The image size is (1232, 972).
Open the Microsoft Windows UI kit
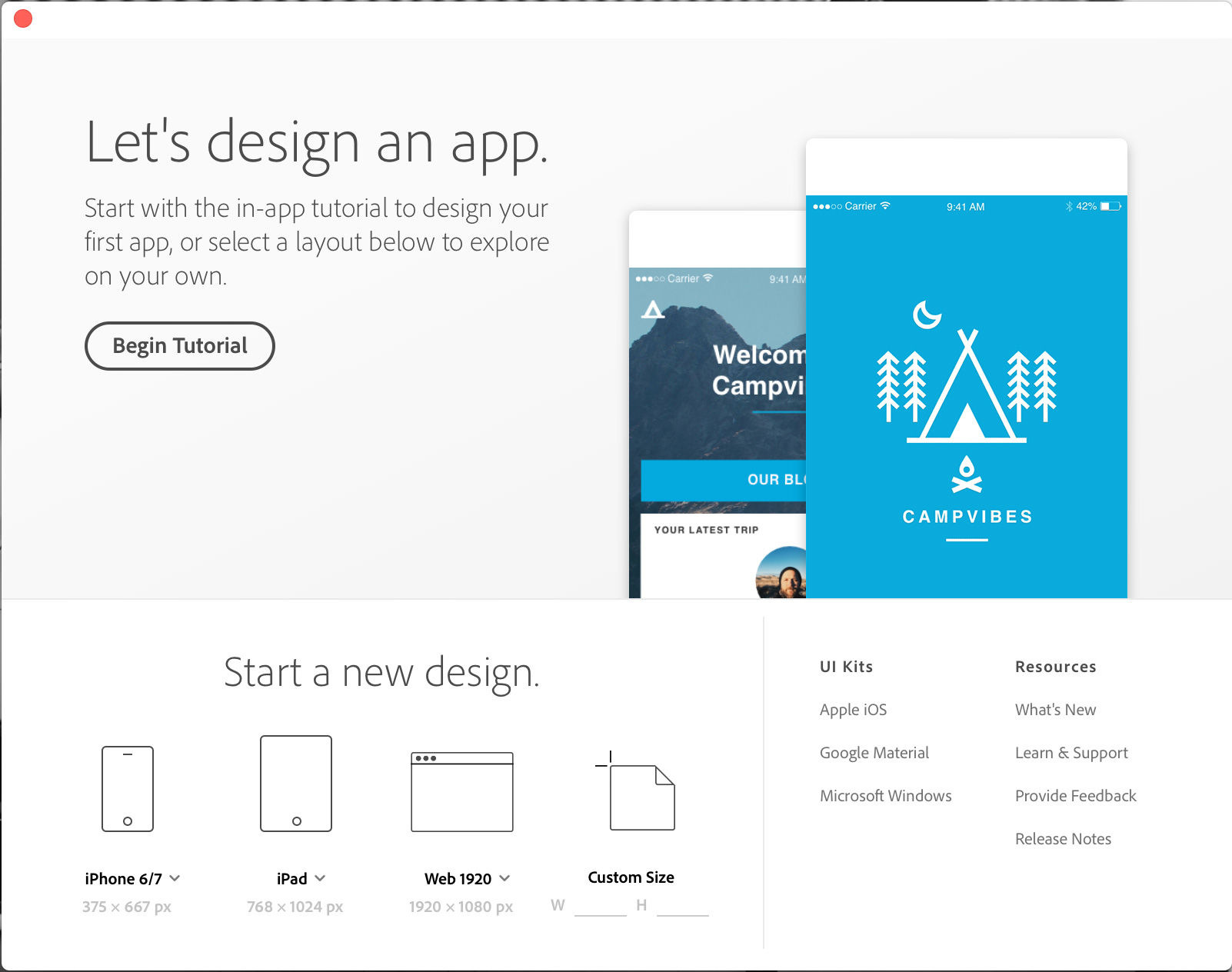886,796
